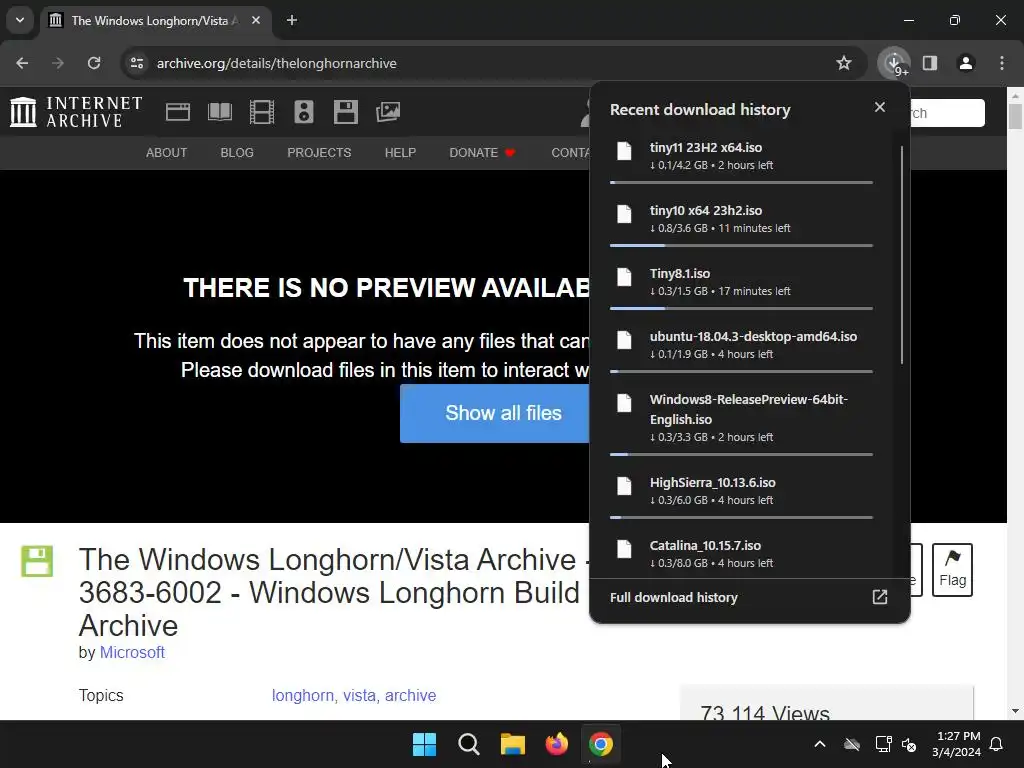Click the download popup scrollbar
Image resolution: width=1024 pixels, height=768 pixels.
pos(902,255)
